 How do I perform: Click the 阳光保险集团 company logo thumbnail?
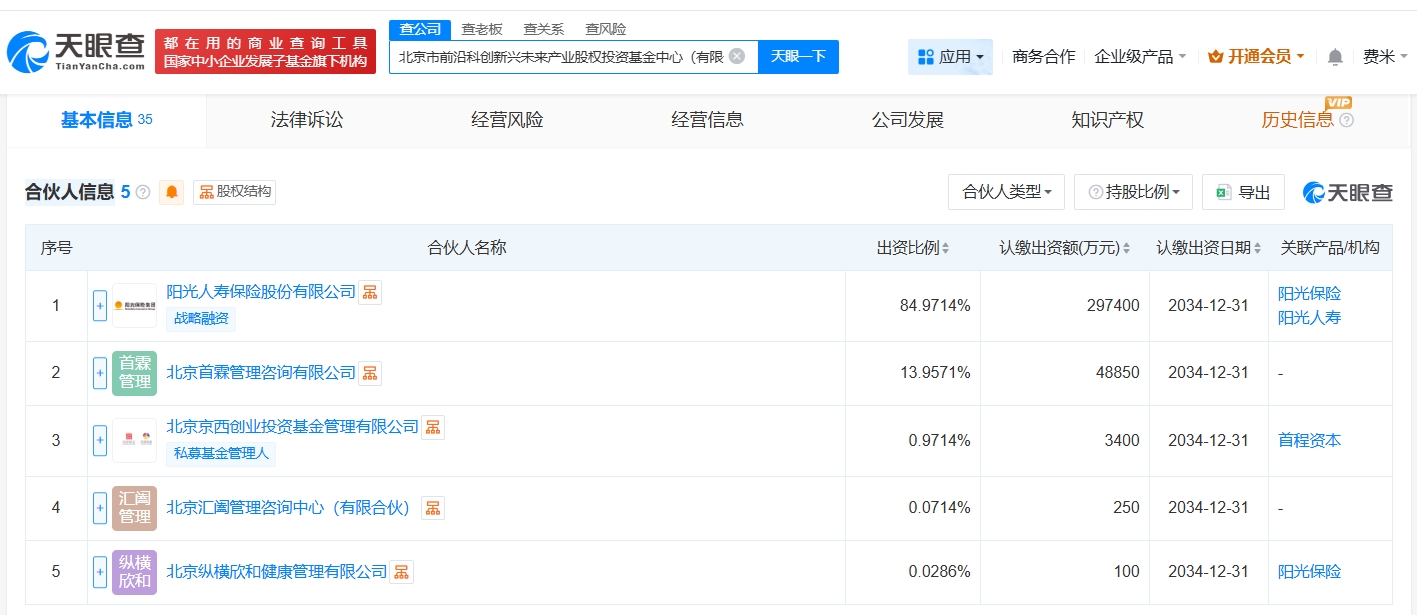point(134,305)
